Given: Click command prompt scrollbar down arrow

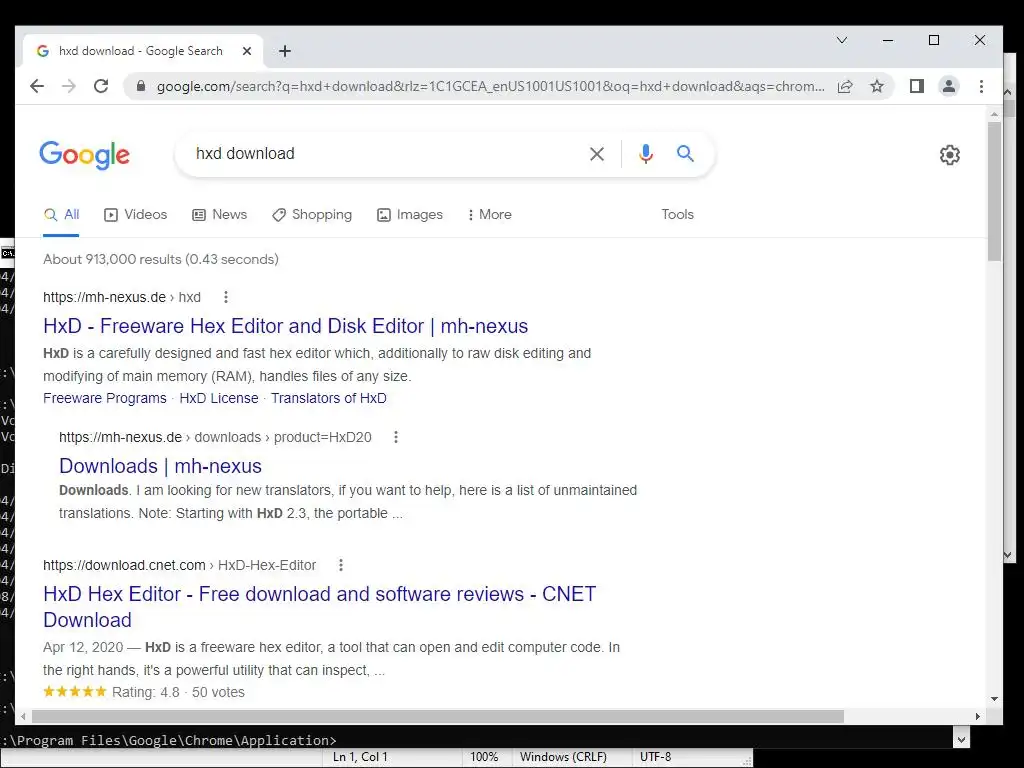Looking at the screenshot, I should [961, 739].
